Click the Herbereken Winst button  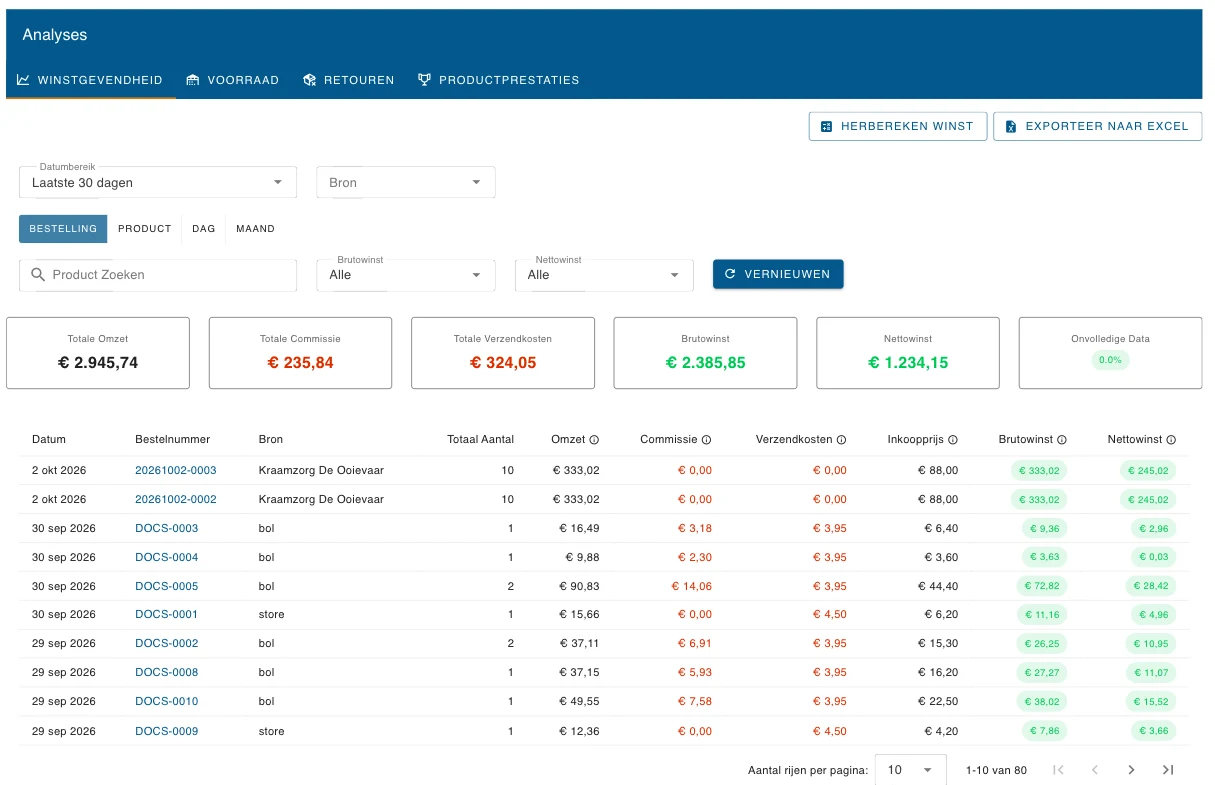[x=898, y=126]
